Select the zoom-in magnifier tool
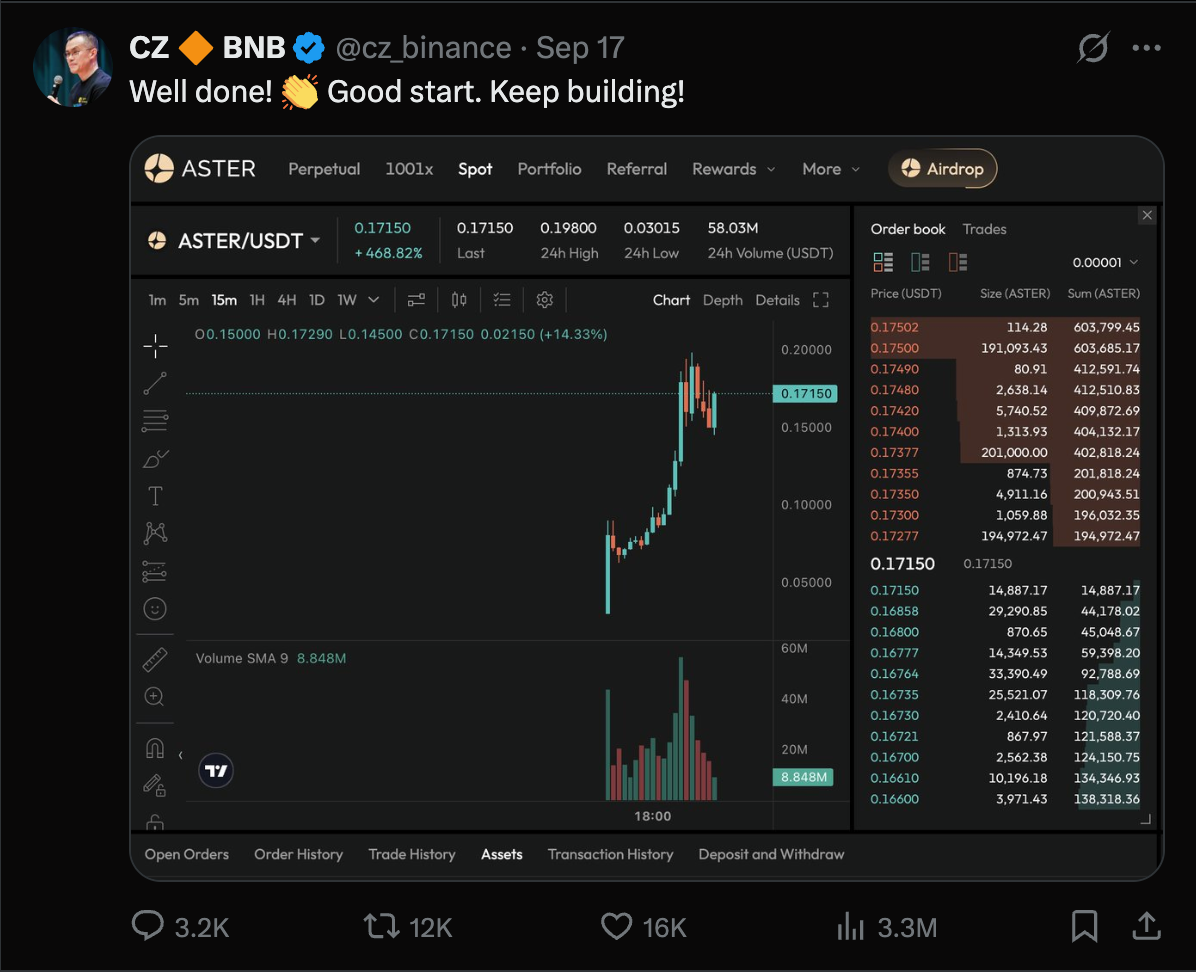This screenshot has width=1196, height=972. (x=155, y=696)
